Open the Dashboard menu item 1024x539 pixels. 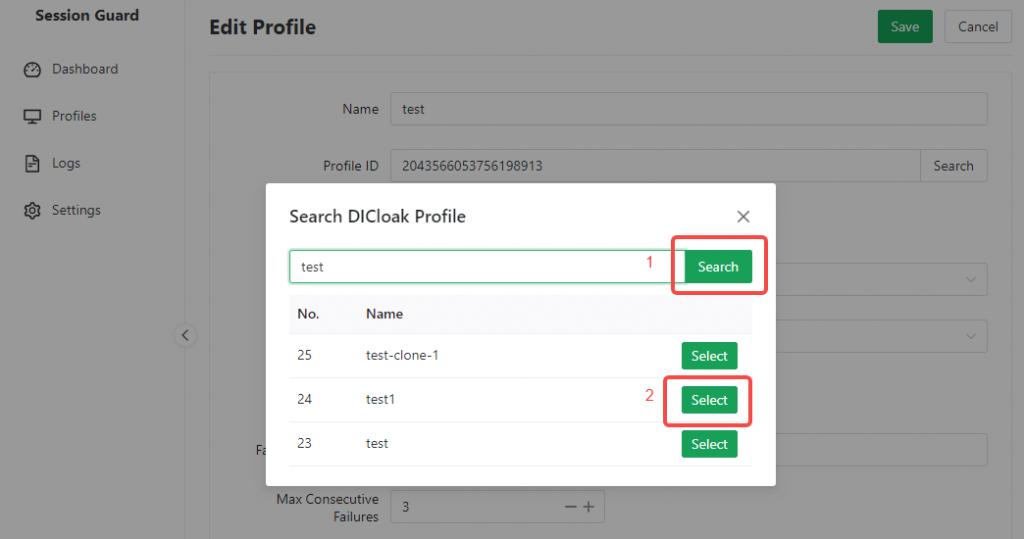click(84, 69)
